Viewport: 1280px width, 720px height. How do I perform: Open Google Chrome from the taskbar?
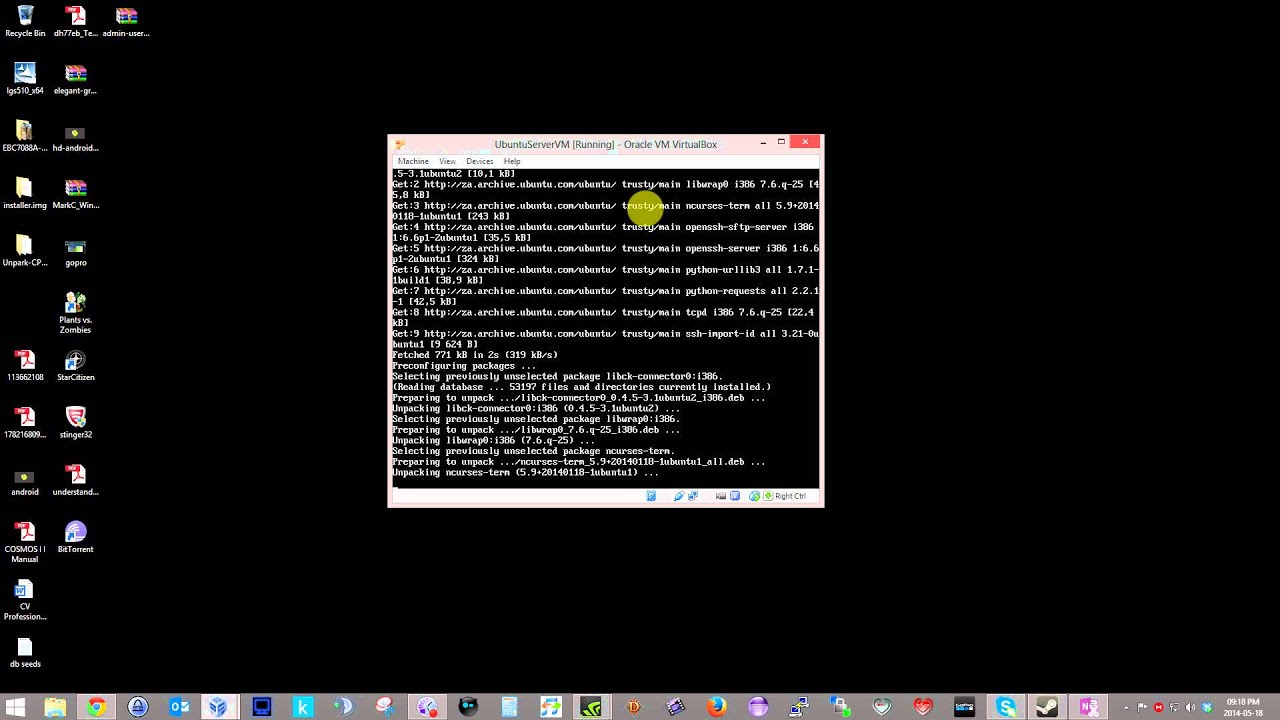pyautogui.click(x=96, y=707)
